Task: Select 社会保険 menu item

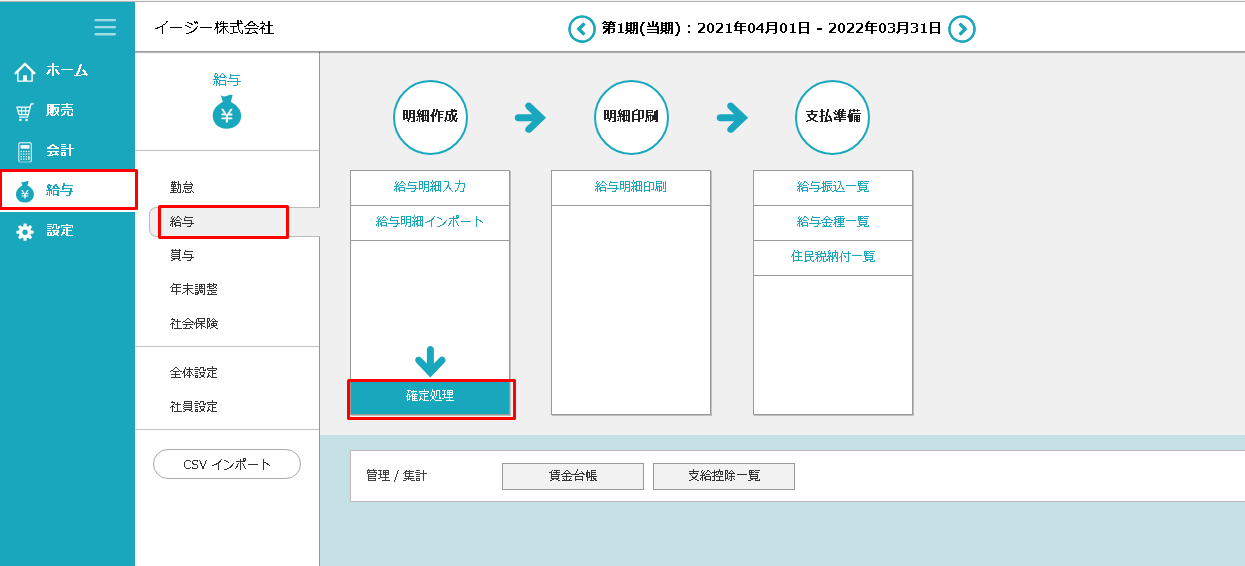Action: pyautogui.click(x=194, y=323)
